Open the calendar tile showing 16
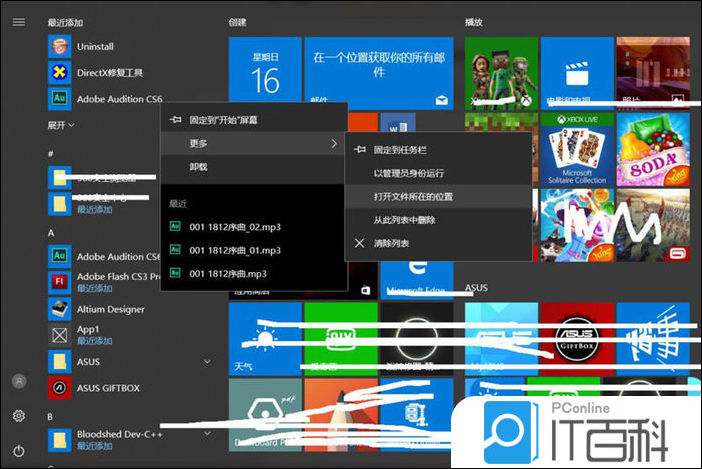Image resolution: width=702 pixels, height=469 pixels. tap(265, 72)
